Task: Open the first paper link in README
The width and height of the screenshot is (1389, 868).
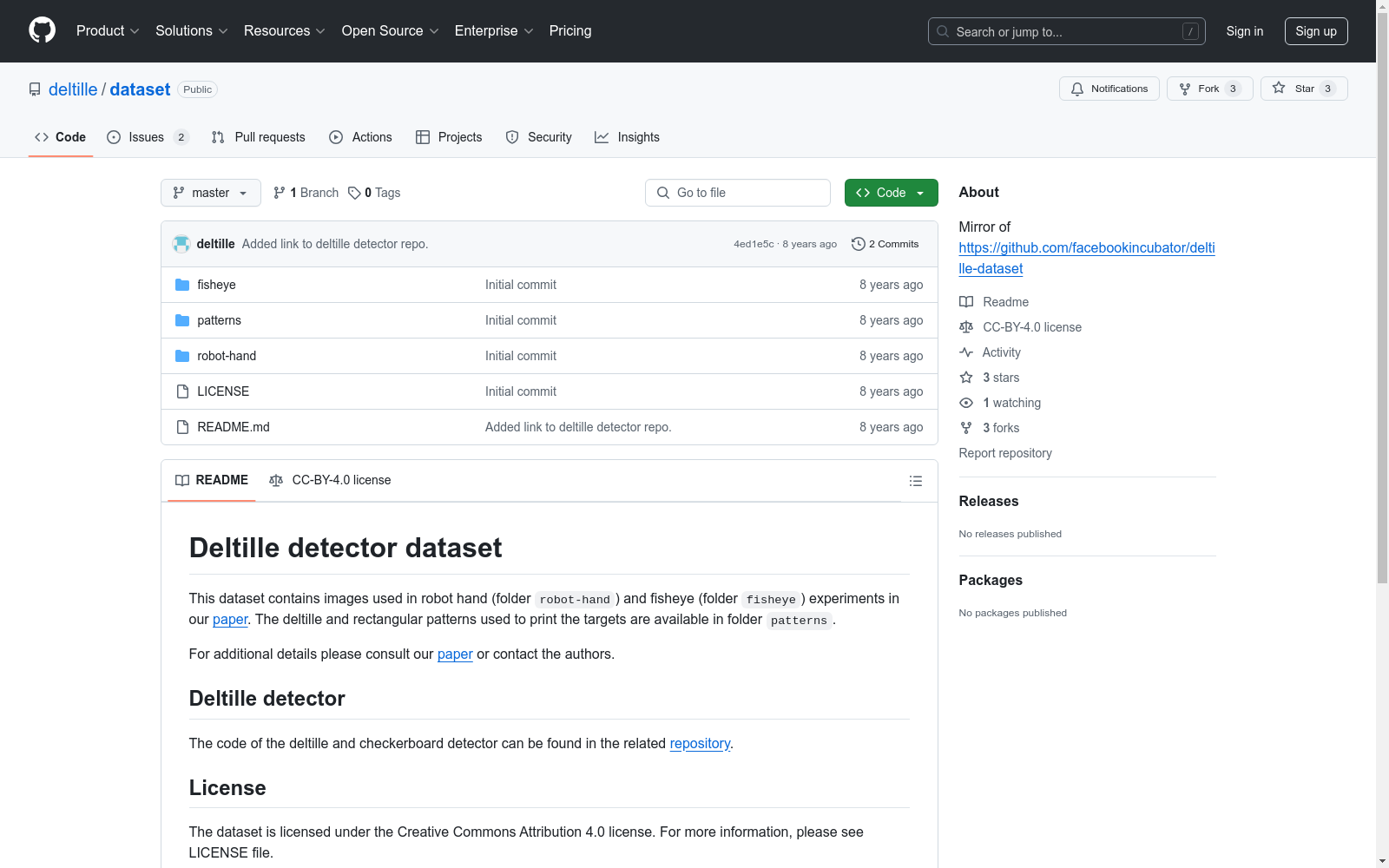Action: coord(230,619)
